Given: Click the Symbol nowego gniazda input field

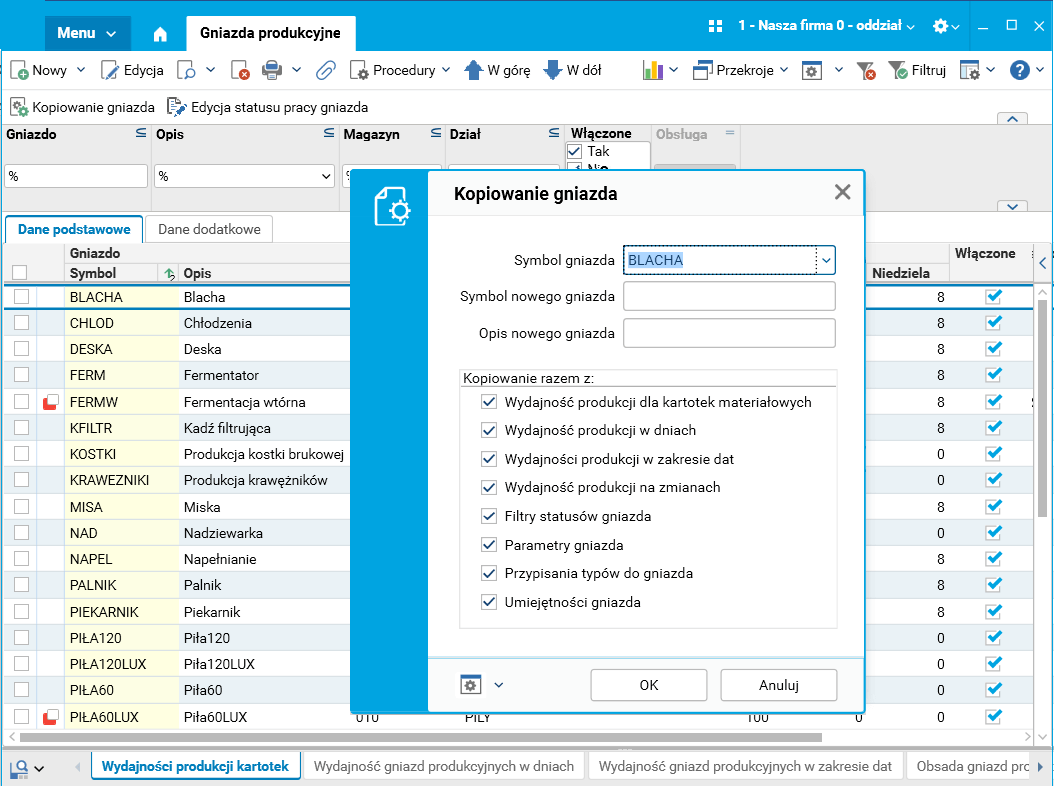Looking at the screenshot, I should point(729,297).
